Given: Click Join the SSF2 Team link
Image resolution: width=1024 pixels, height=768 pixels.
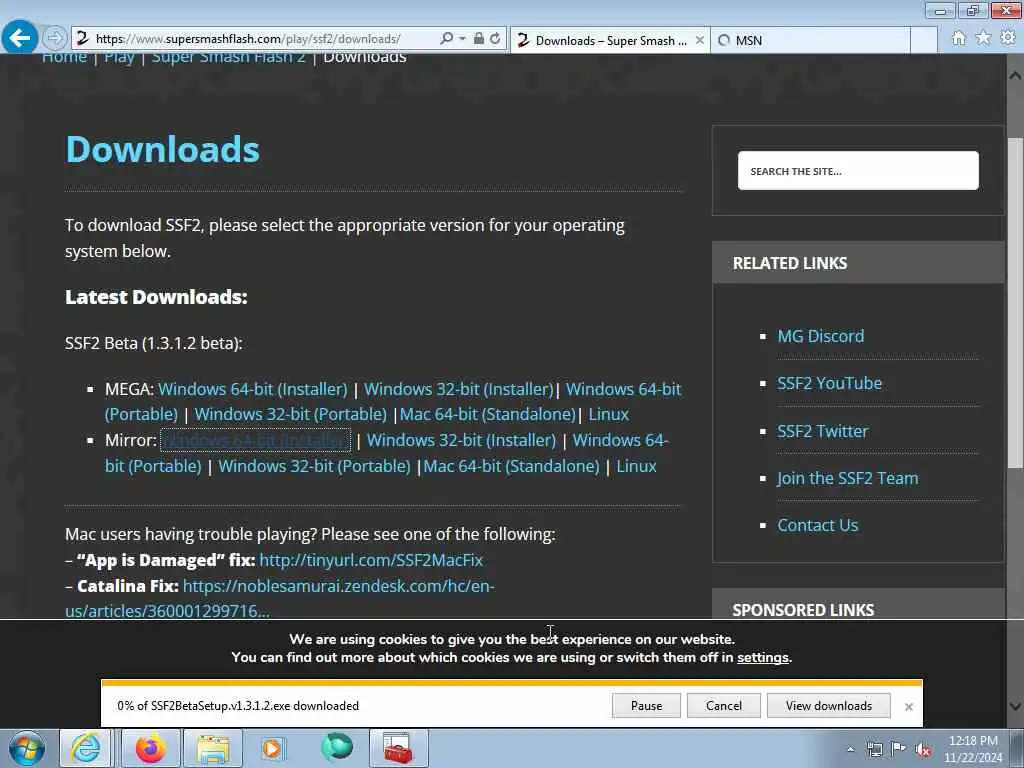Looking at the screenshot, I should [848, 479].
